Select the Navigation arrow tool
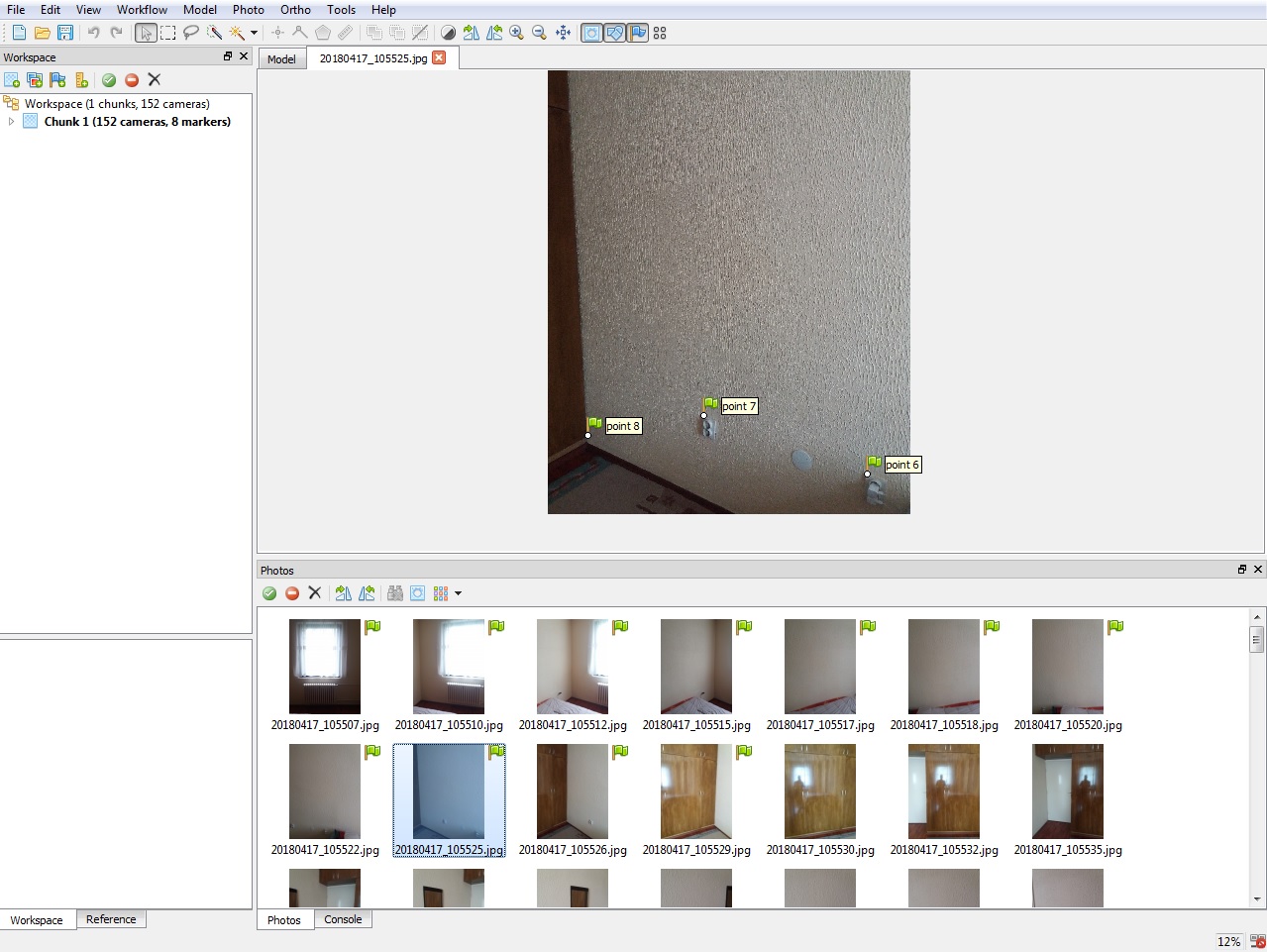The height and width of the screenshot is (952, 1267). pos(146,33)
